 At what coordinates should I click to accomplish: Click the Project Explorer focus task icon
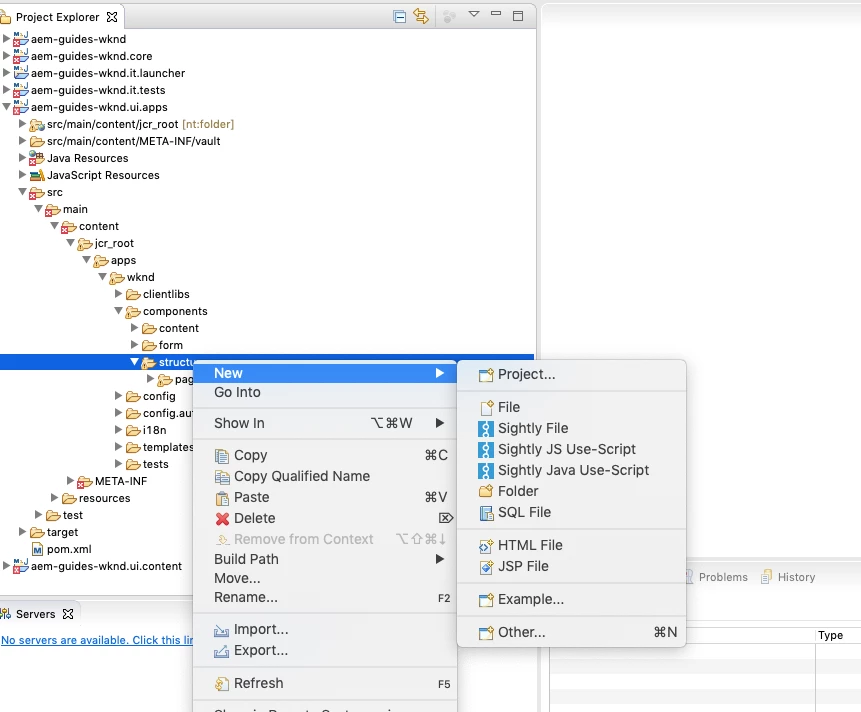[x=449, y=17]
